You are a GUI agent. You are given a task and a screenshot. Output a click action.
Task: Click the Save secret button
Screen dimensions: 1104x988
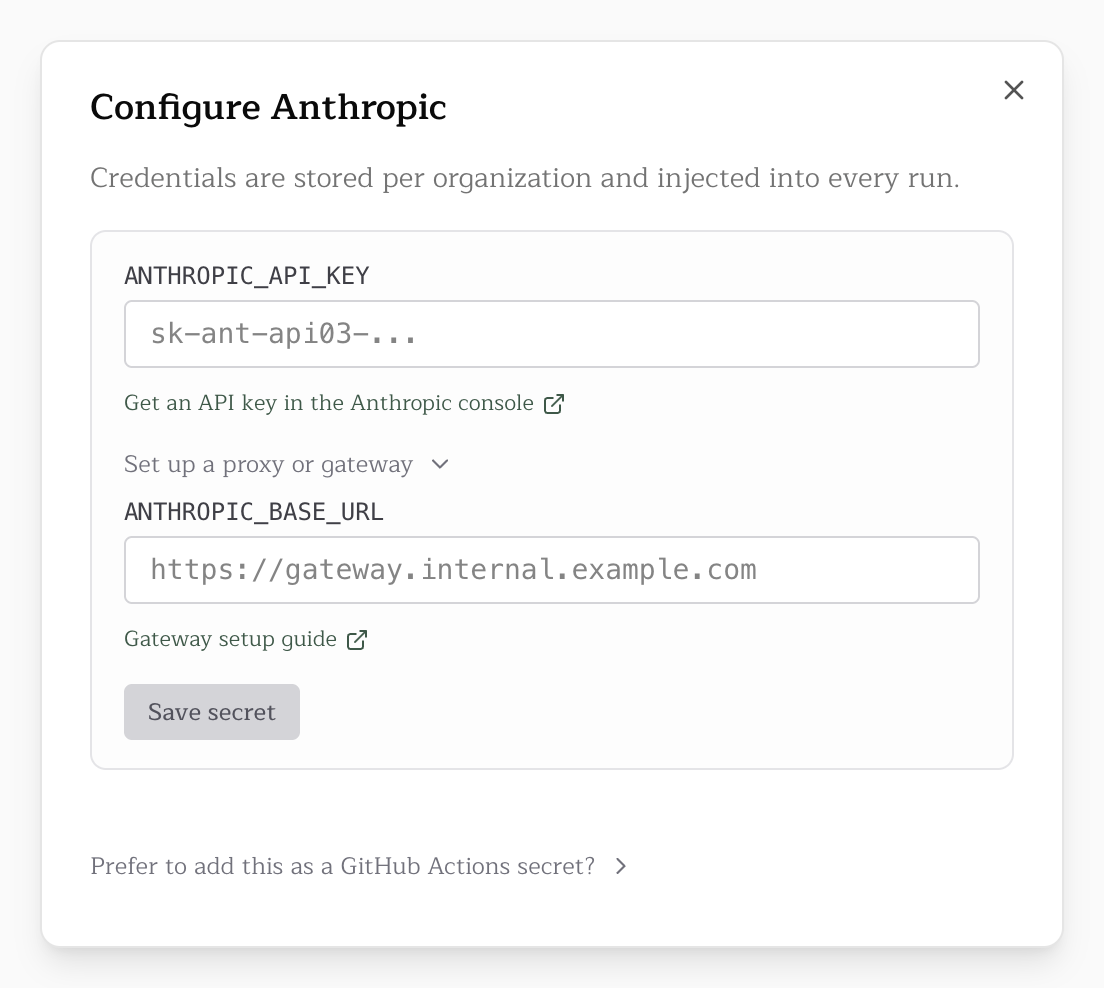[212, 712]
